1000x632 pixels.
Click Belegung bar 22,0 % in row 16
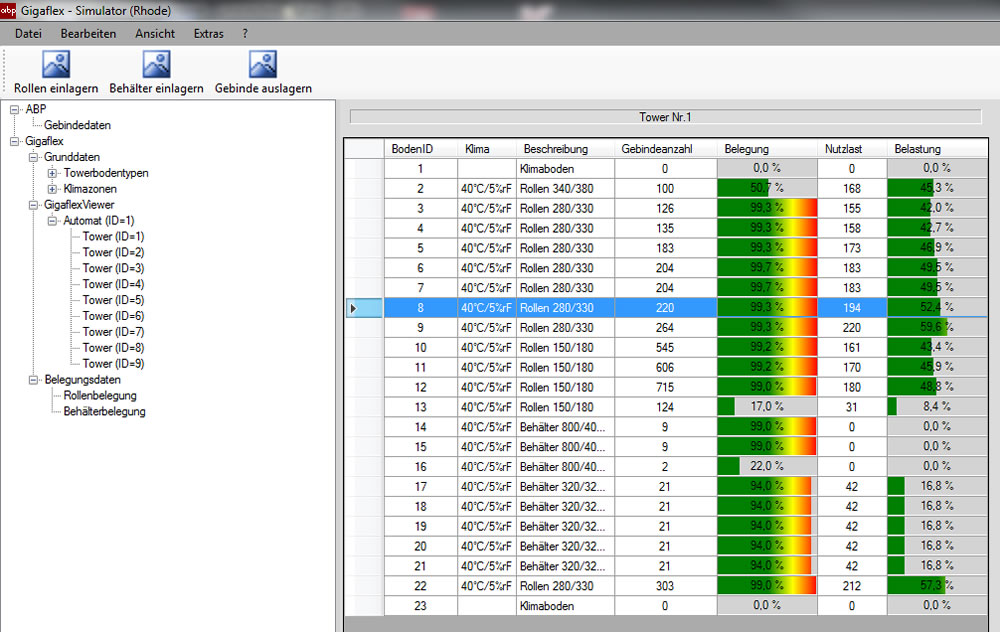767,467
